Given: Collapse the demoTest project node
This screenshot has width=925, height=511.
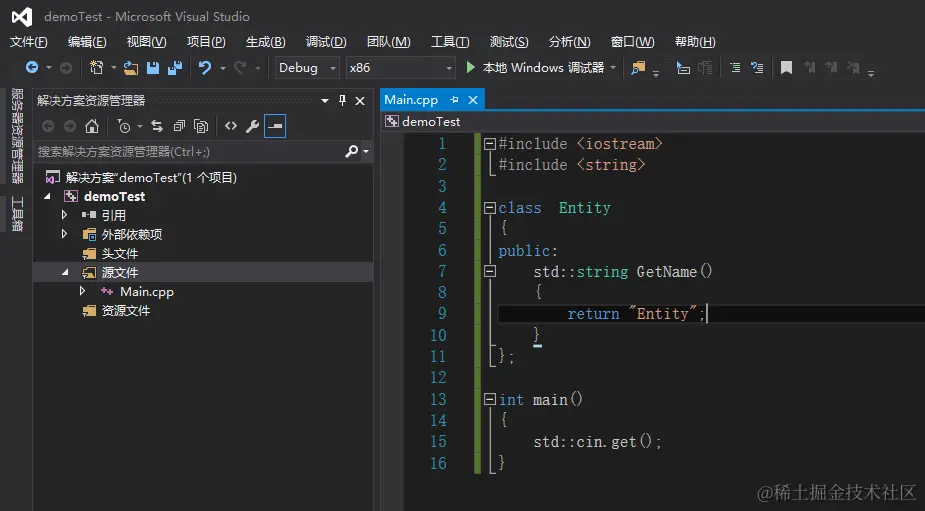Looking at the screenshot, I should coord(48,196).
